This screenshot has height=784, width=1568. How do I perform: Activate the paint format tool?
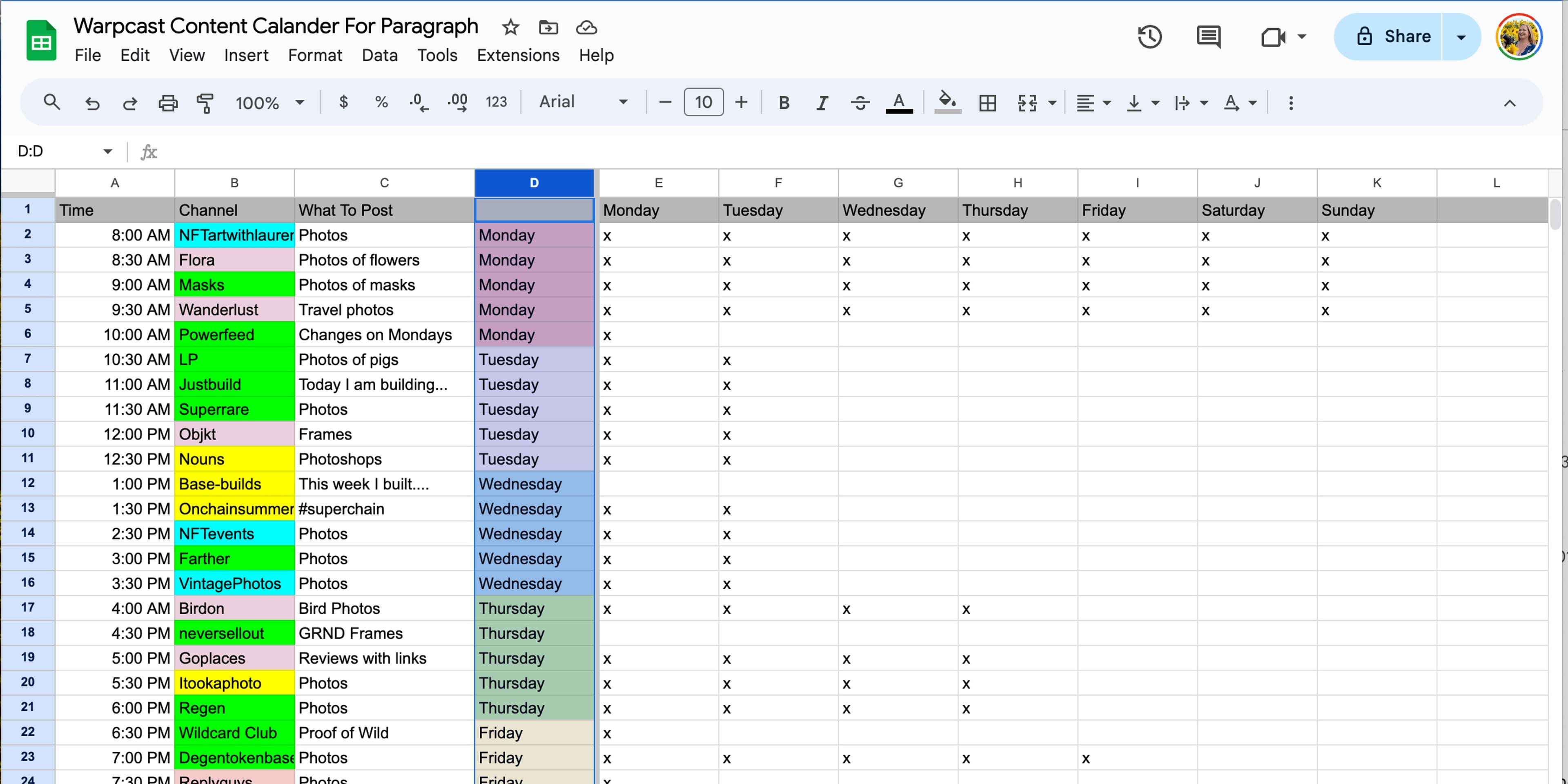(x=205, y=103)
